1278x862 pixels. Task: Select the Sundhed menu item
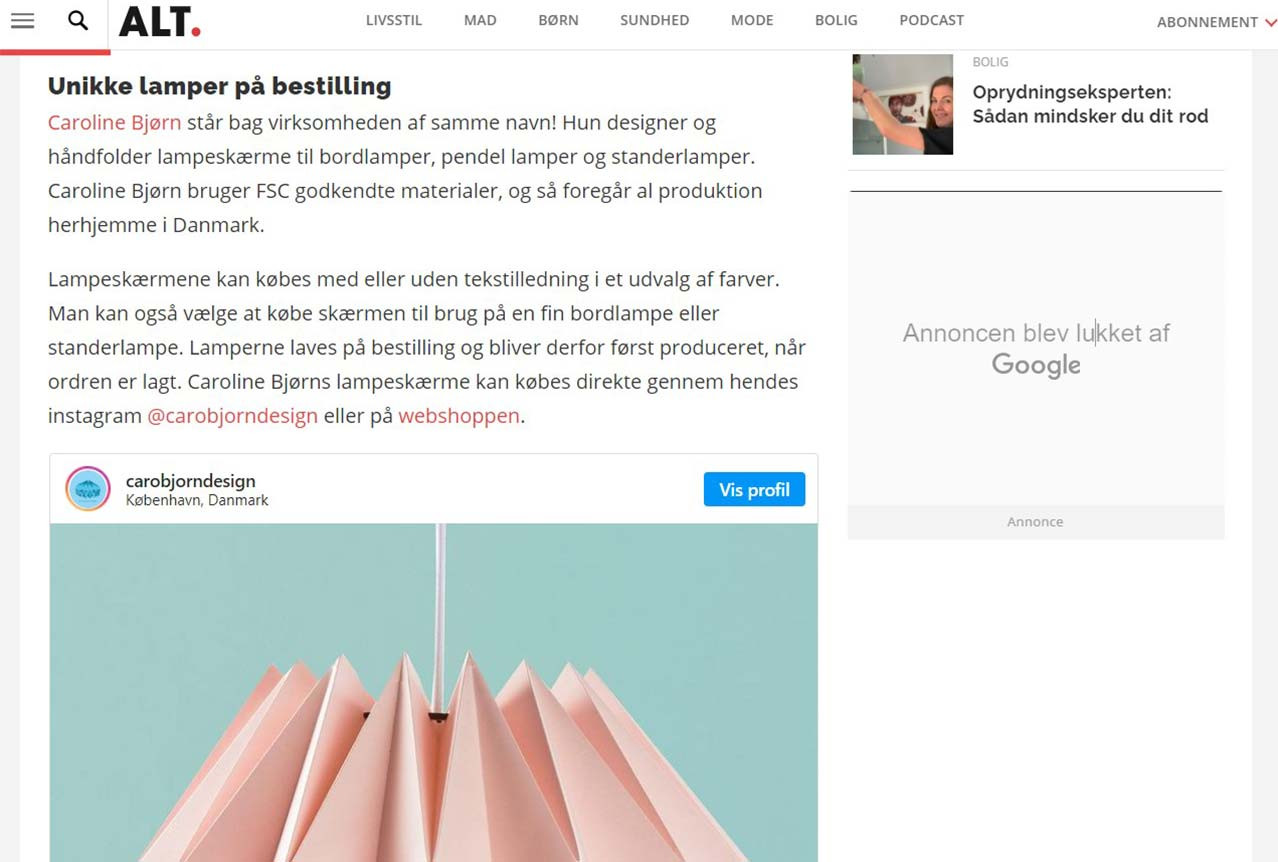[654, 20]
